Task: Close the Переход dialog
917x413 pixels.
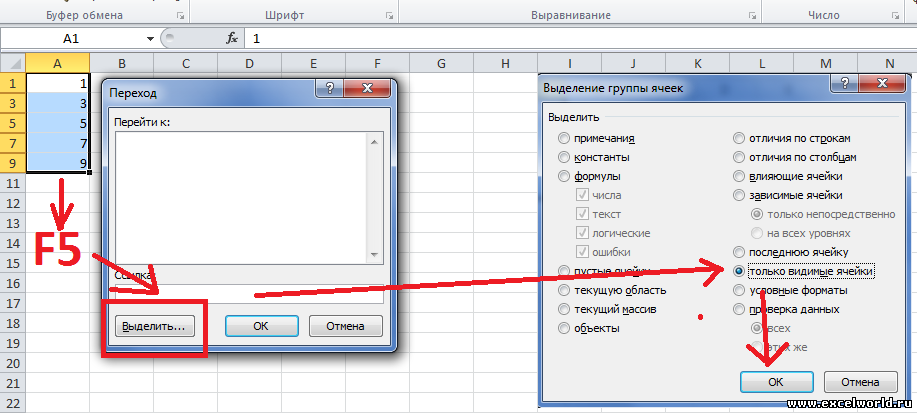Action: pos(367,88)
